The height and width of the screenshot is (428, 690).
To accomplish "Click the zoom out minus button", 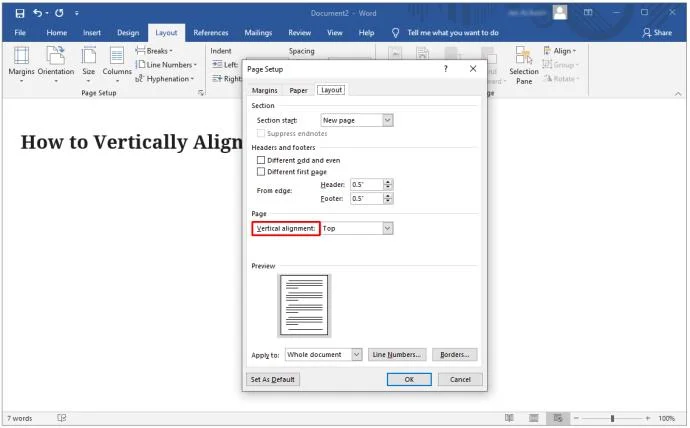I will 576,418.
